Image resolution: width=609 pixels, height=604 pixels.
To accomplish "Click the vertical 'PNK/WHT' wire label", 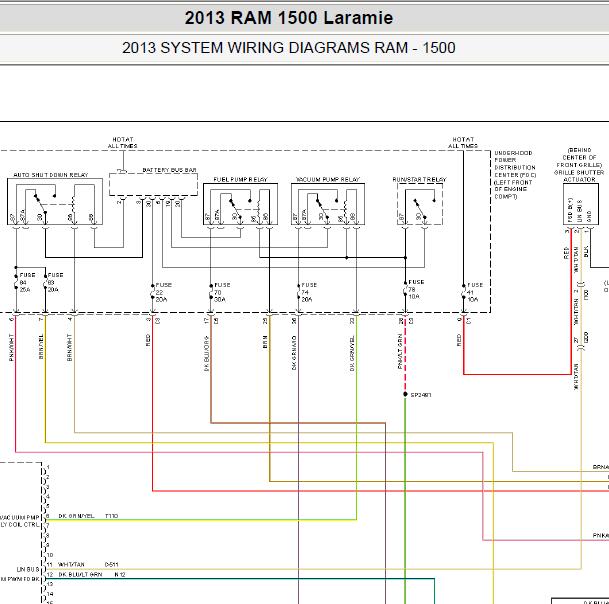I will coord(11,347).
